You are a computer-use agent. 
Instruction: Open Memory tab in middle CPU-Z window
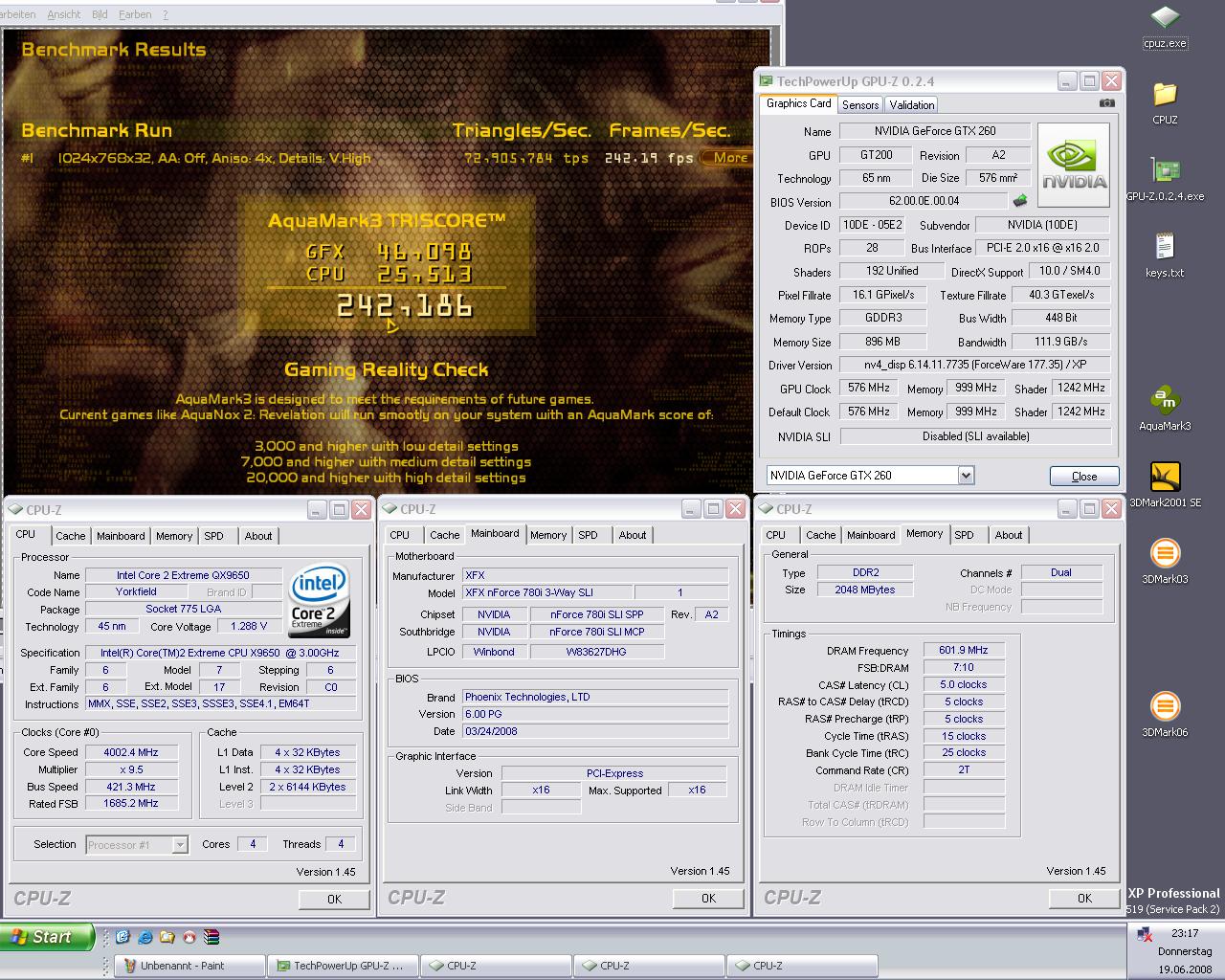(548, 535)
